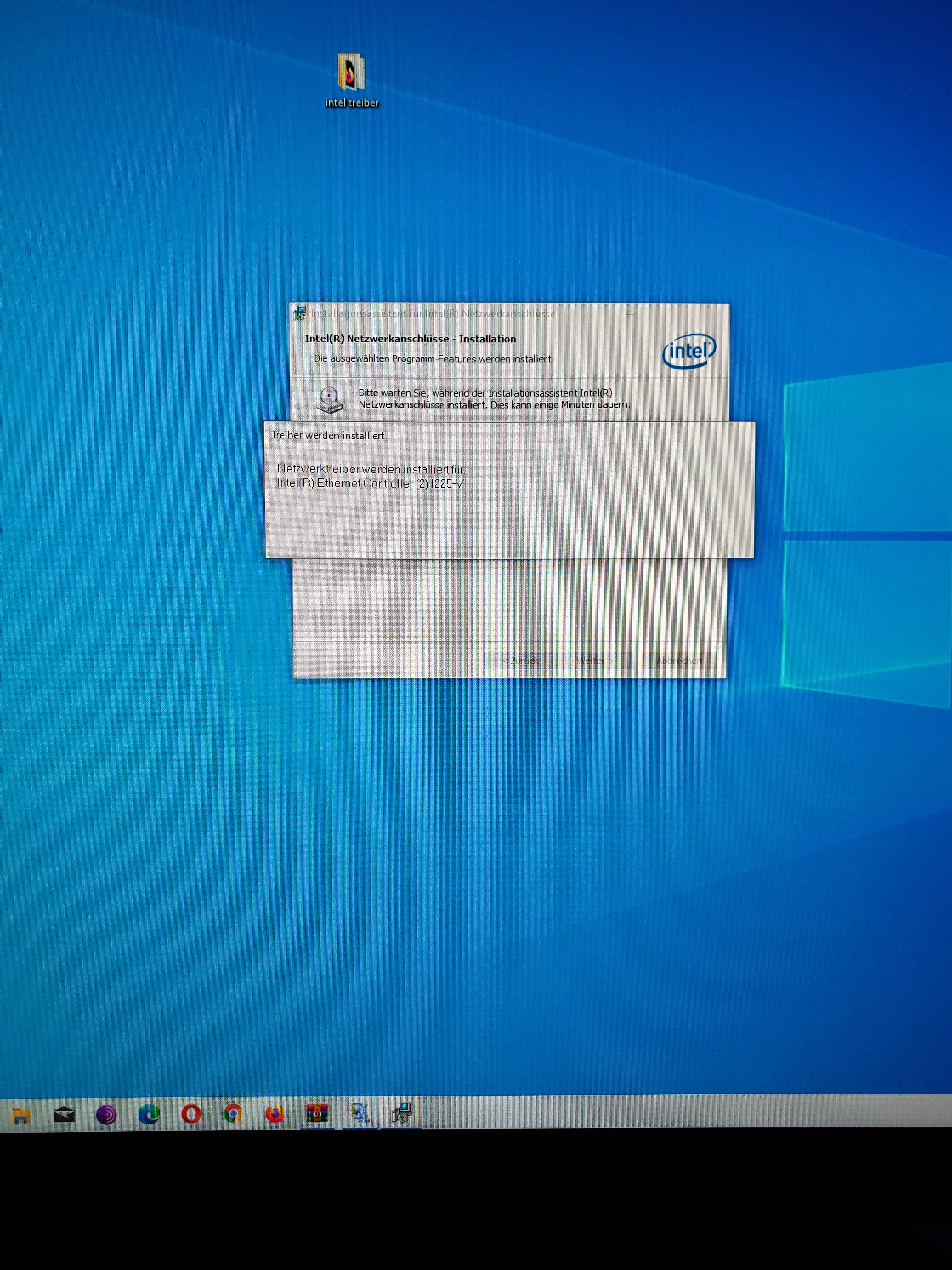The height and width of the screenshot is (1270, 952).
Task: Open File Explorer from the taskbar
Action: [21, 1116]
